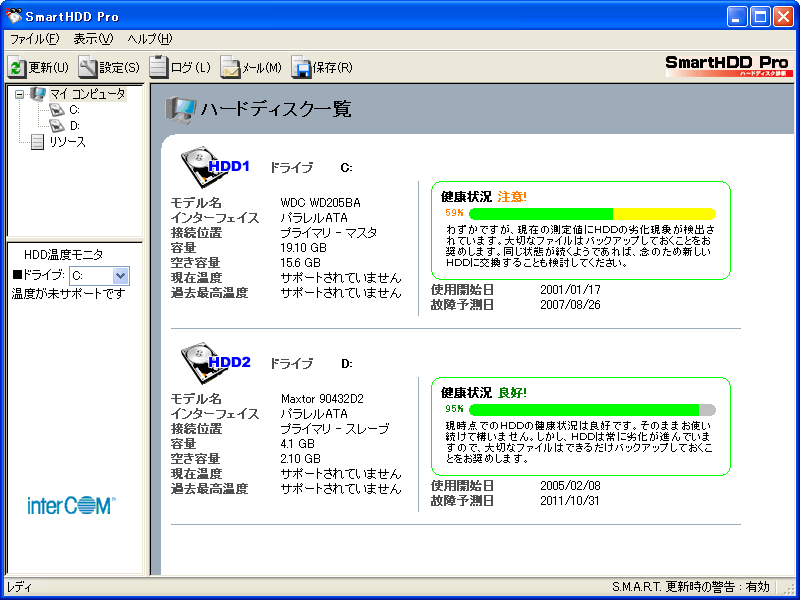Click the 4.1 GB capacity value
The width and height of the screenshot is (800, 600).
click(x=297, y=443)
